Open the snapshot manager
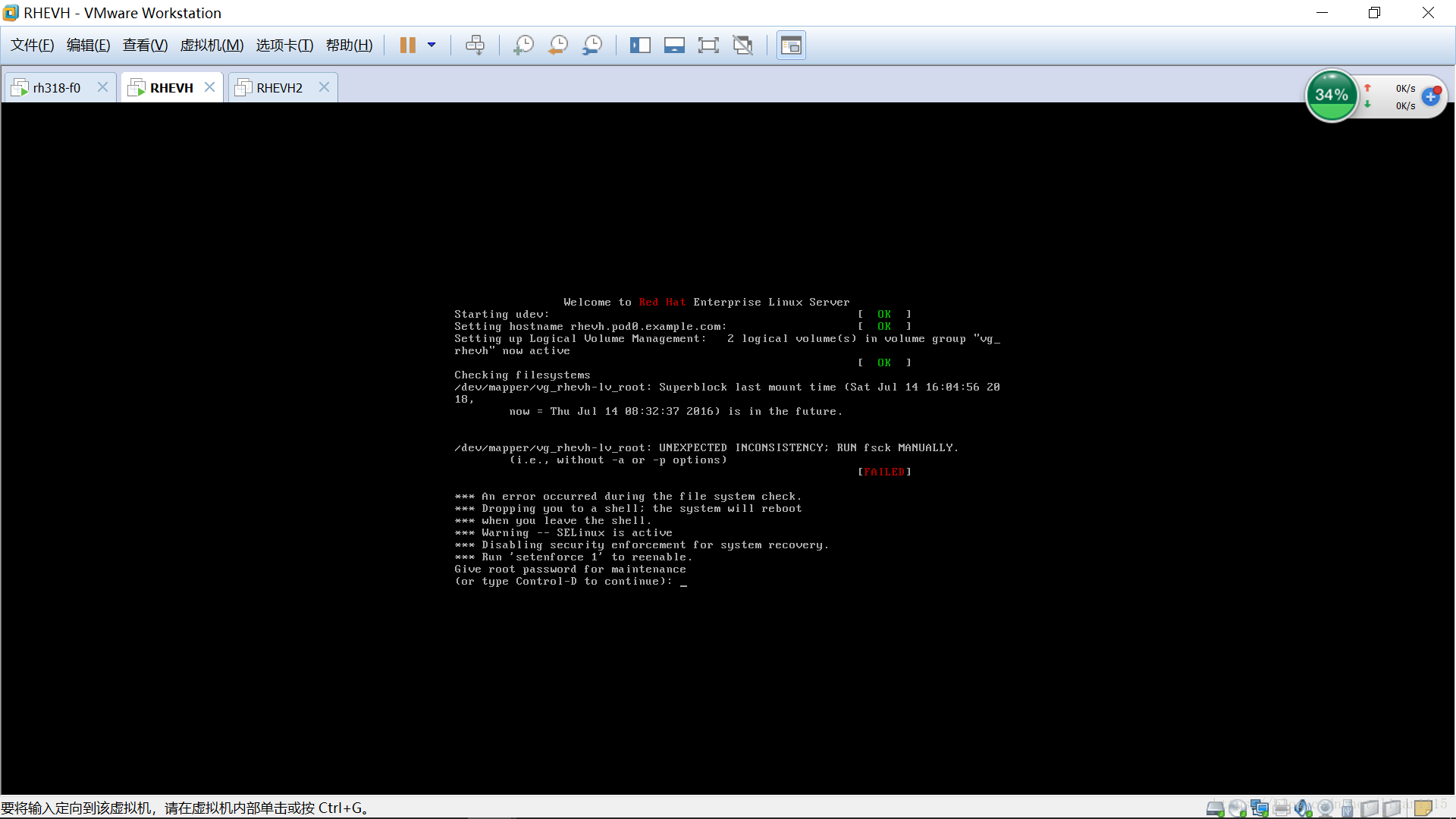 click(592, 45)
